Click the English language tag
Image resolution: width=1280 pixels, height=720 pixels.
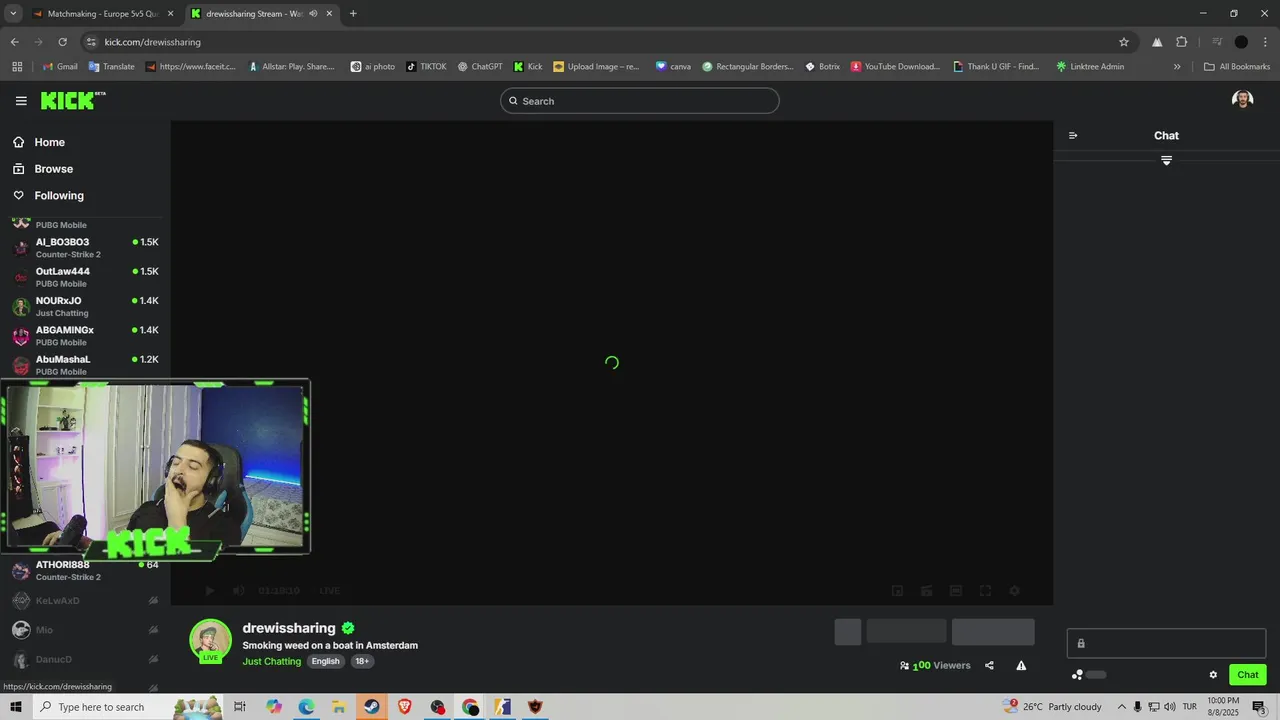(x=325, y=662)
